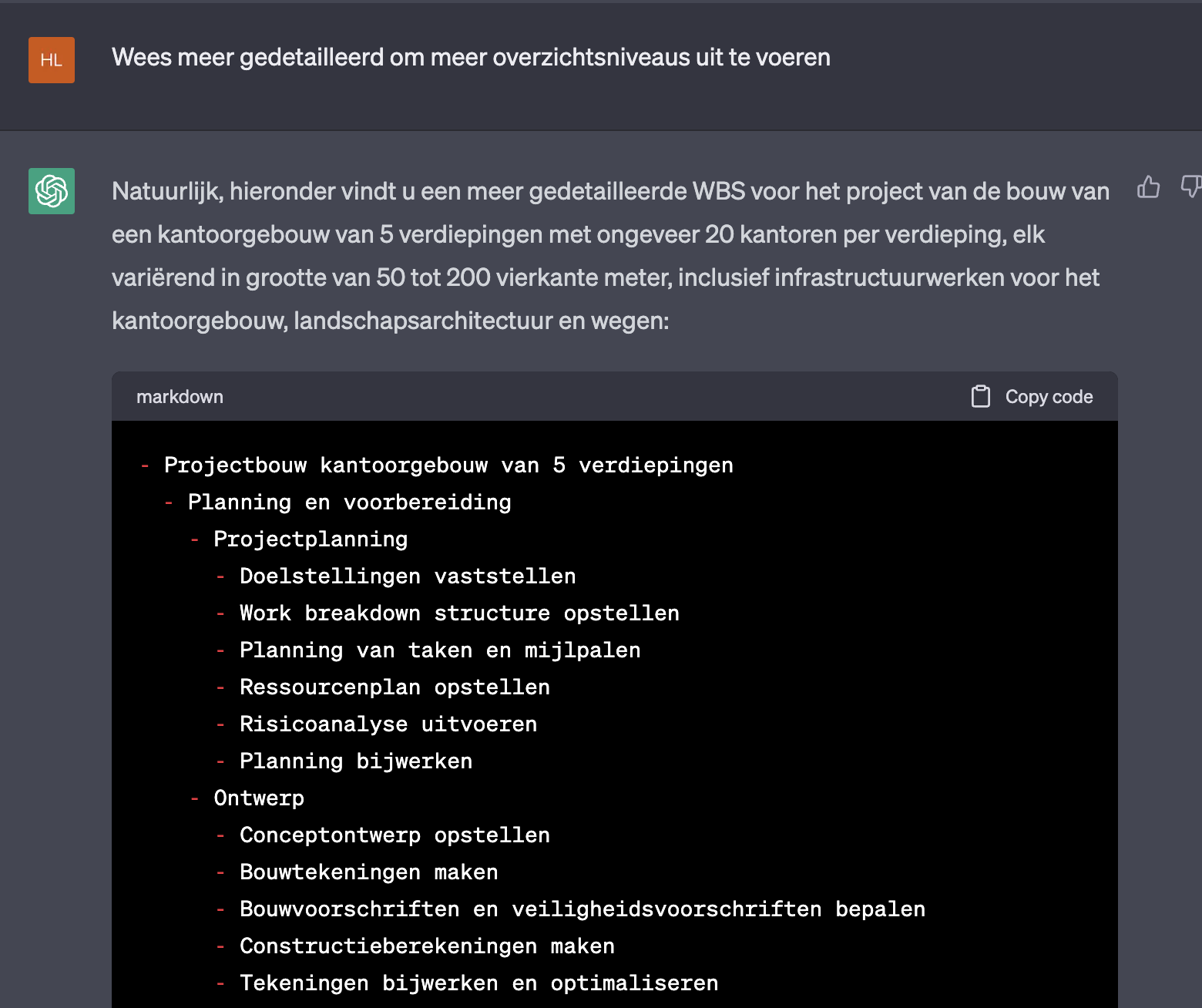The width and height of the screenshot is (1202, 1008).
Task: Click Work breakdown structure opstellen
Action: pyautogui.click(x=459, y=613)
